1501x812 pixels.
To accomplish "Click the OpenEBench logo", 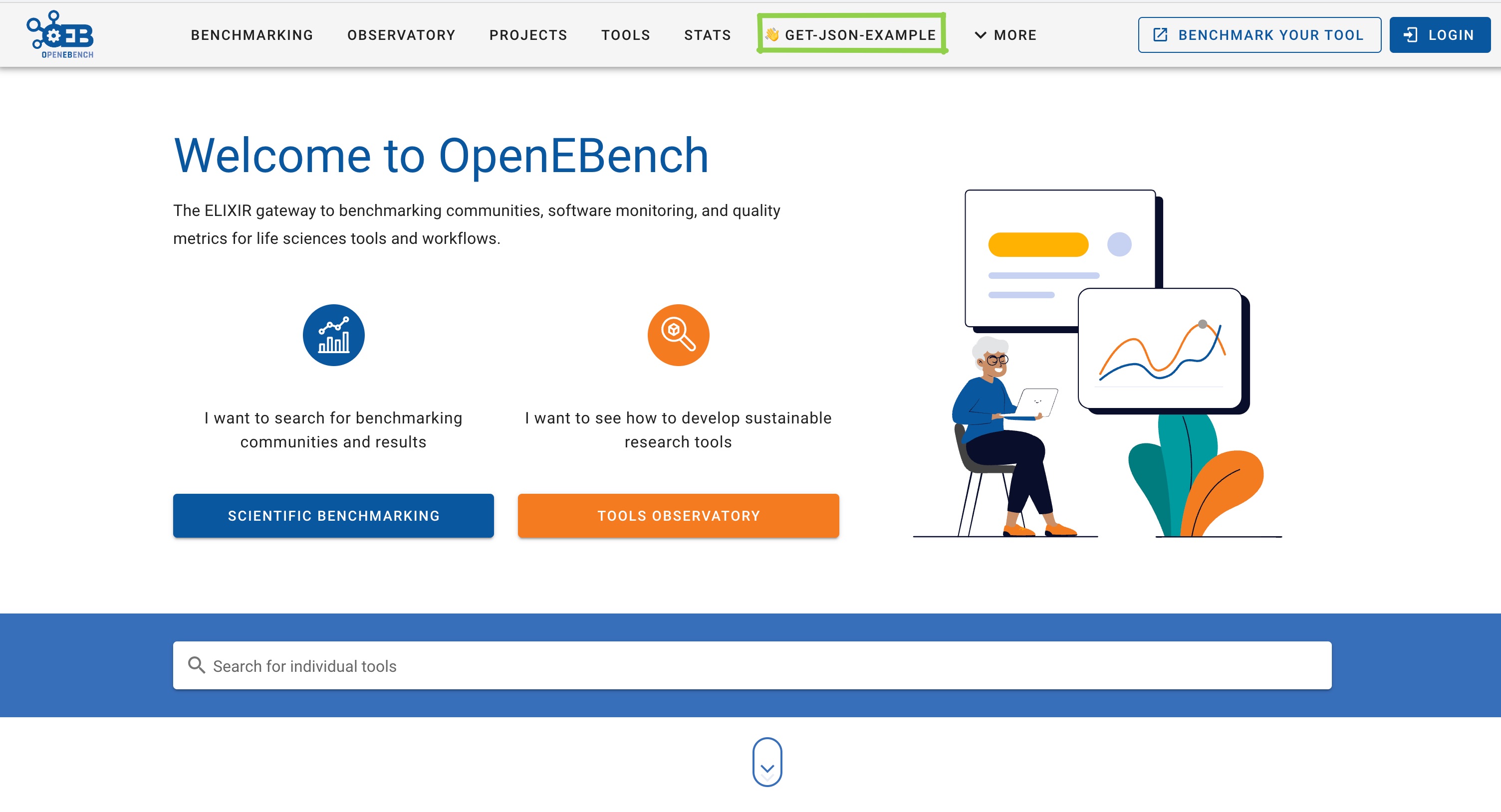I will point(60,34).
